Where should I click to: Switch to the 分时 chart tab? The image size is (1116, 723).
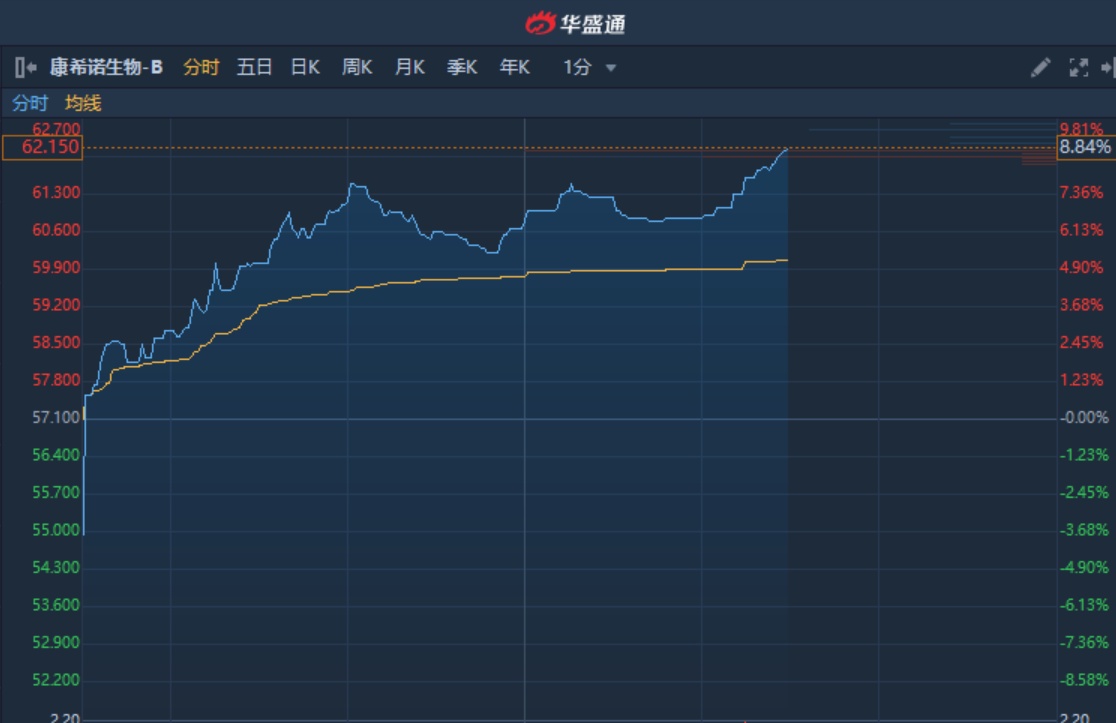coord(201,68)
